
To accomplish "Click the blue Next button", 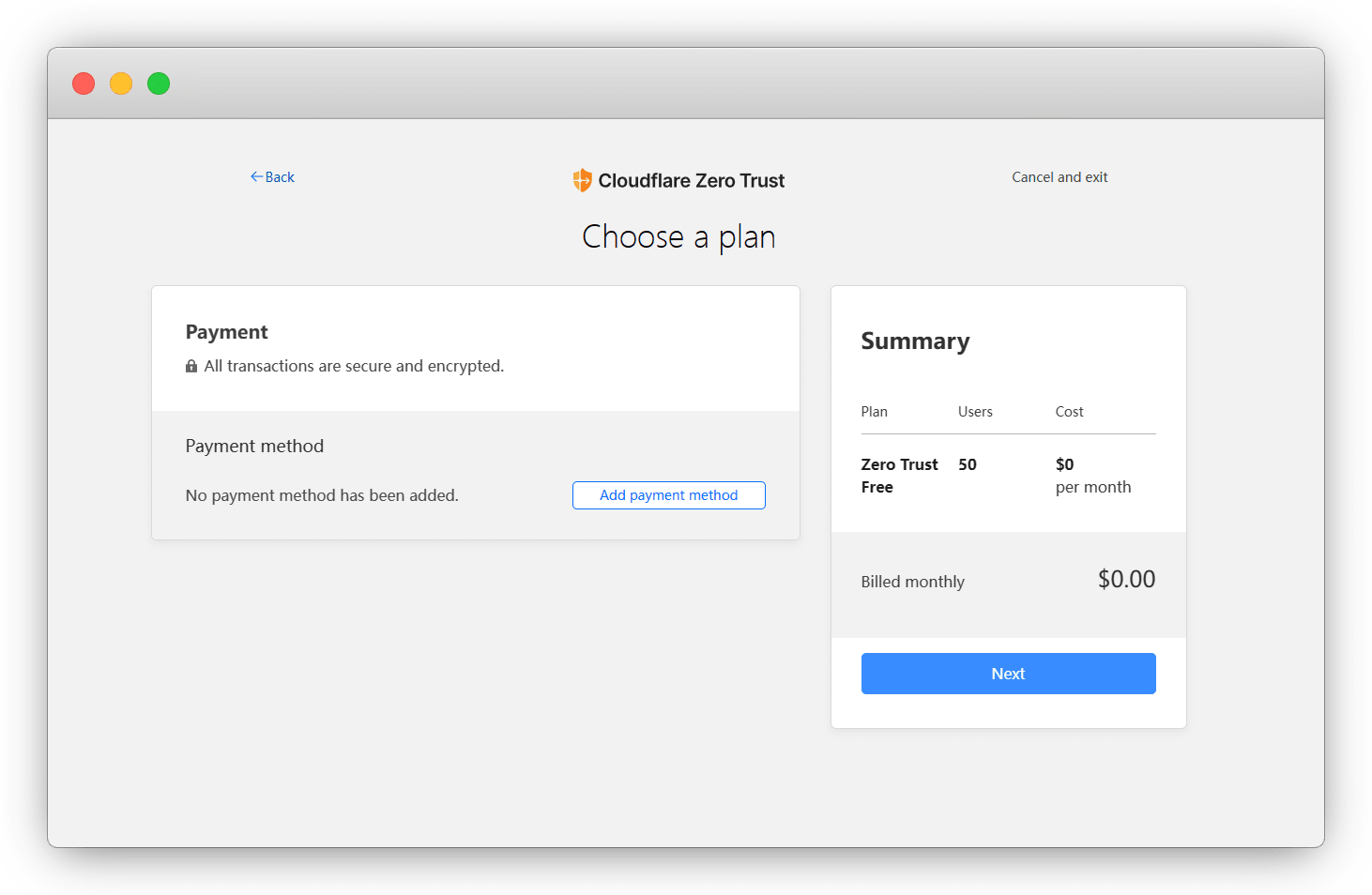I will (x=1009, y=674).
